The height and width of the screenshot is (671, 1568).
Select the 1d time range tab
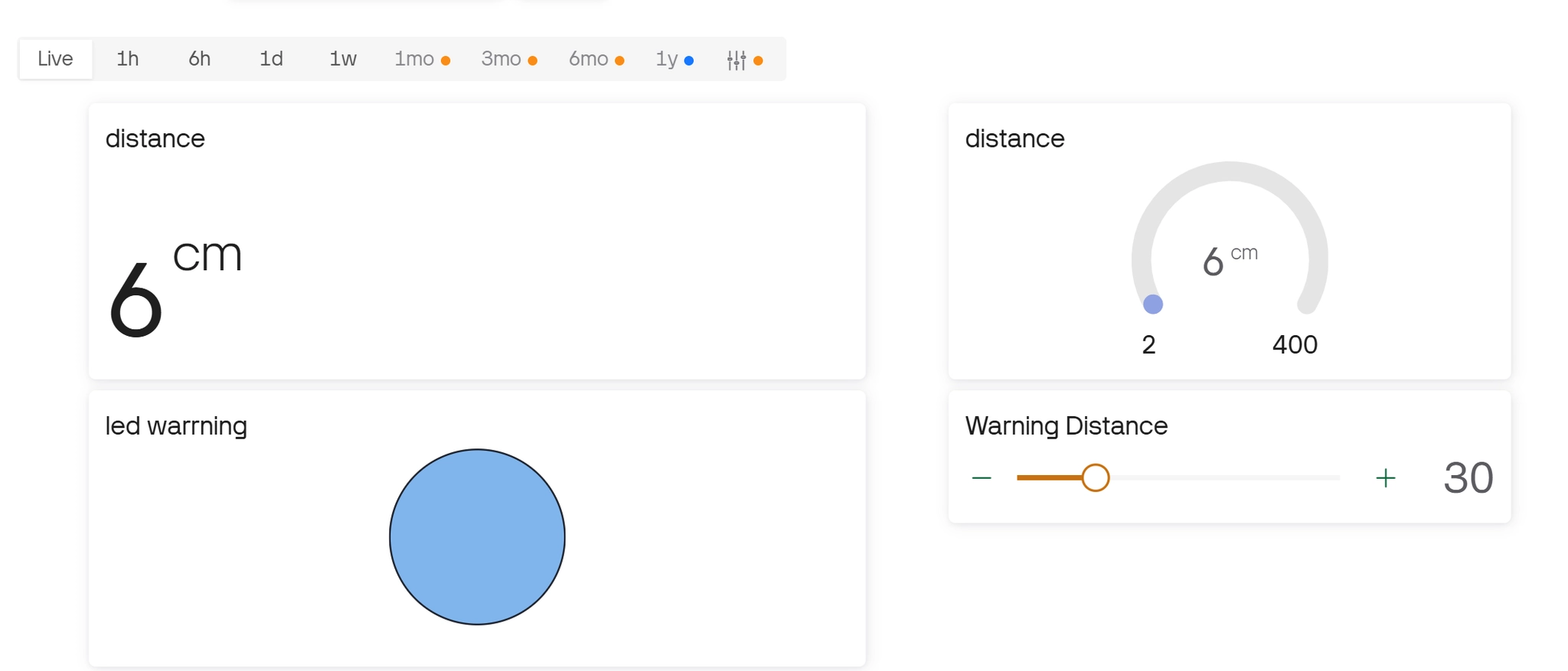tap(271, 59)
